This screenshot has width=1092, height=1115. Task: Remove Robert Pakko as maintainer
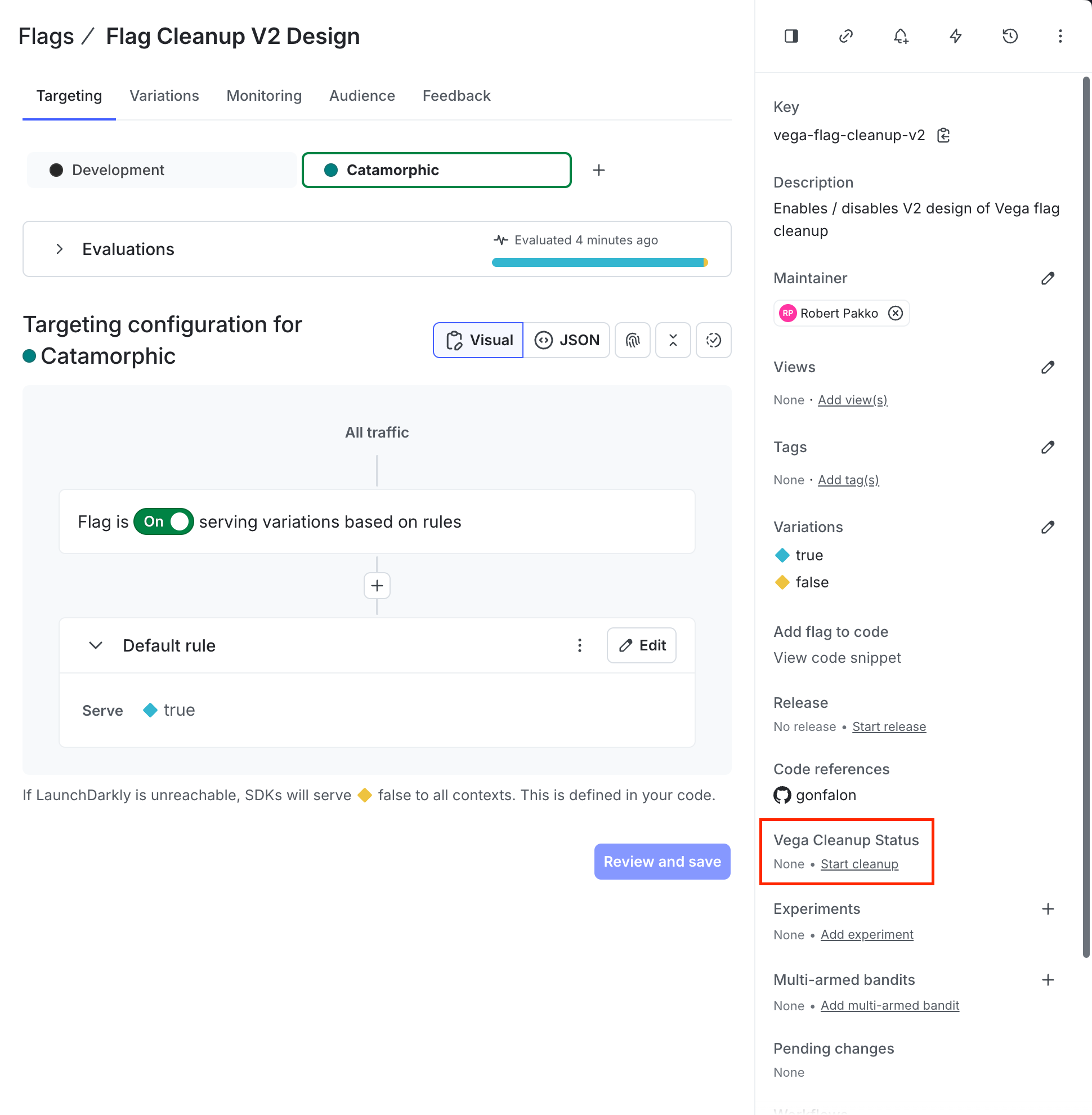pyautogui.click(x=896, y=313)
